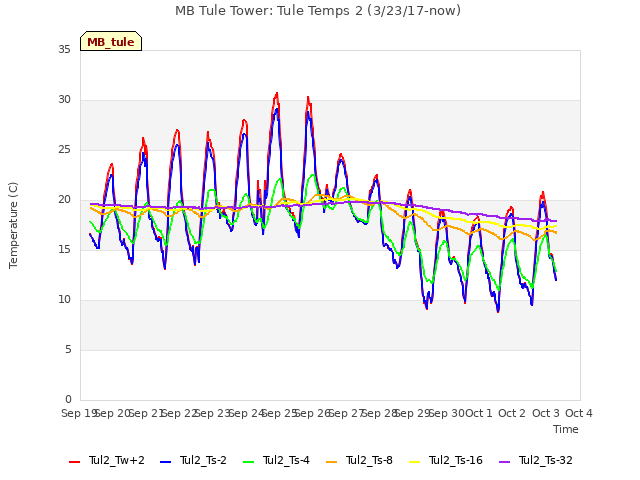The image size is (640, 480).
Task: Click the Oct 3 x-axis tick label
Action: click(x=546, y=413)
